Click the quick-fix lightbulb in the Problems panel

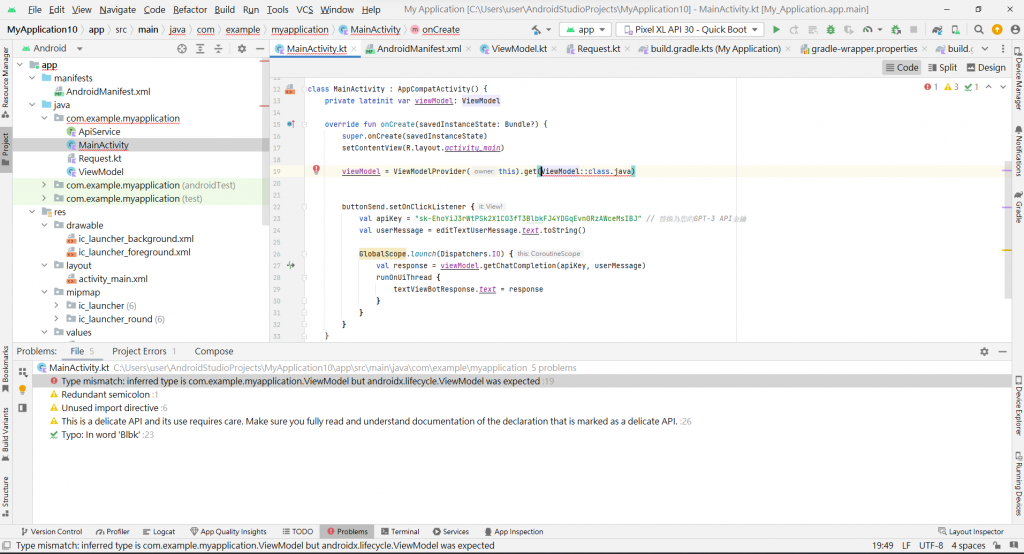(22, 389)
